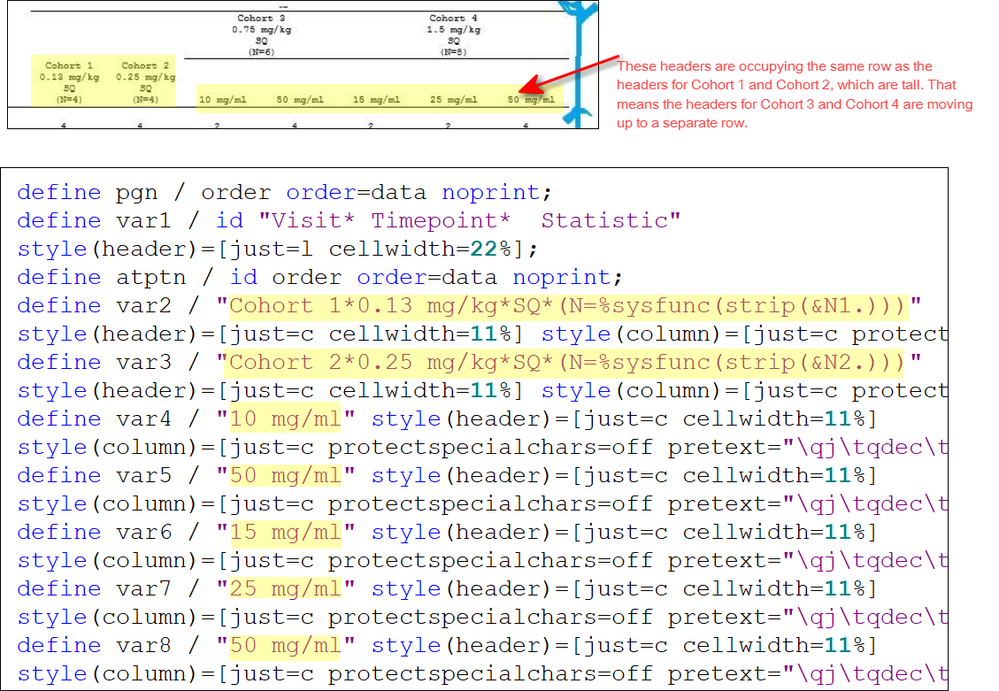Click the "define var4" code line
999x691 pixels.
click(447, 418)
